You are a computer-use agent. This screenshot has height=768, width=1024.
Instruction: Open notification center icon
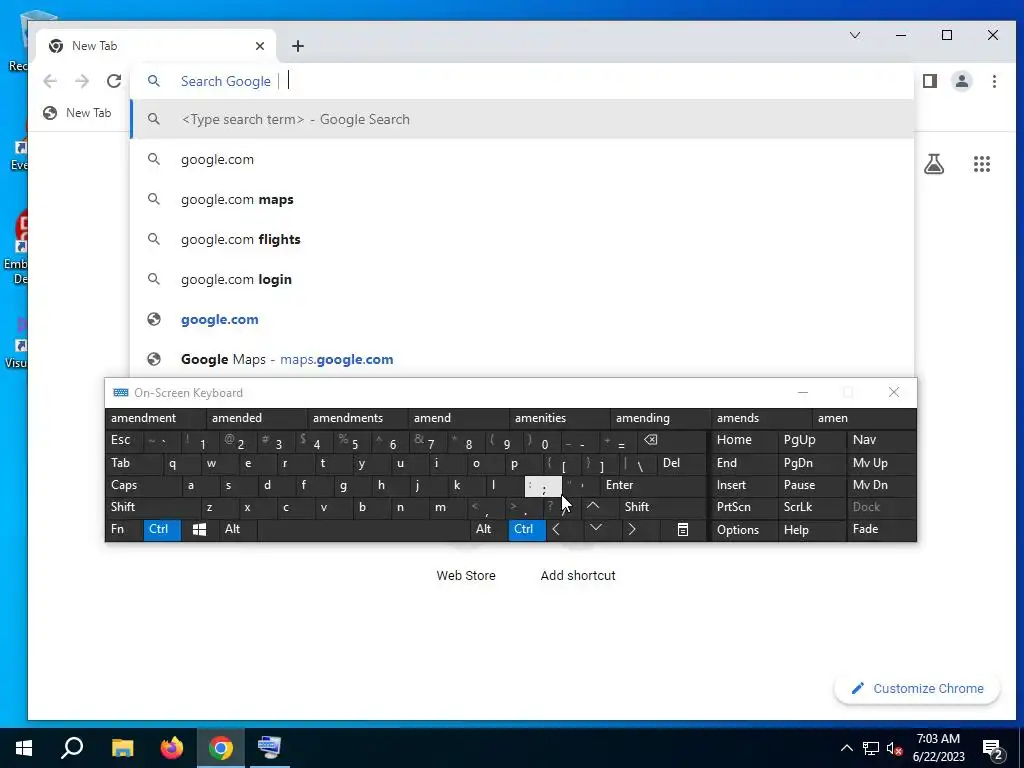(x=993, y=749)
